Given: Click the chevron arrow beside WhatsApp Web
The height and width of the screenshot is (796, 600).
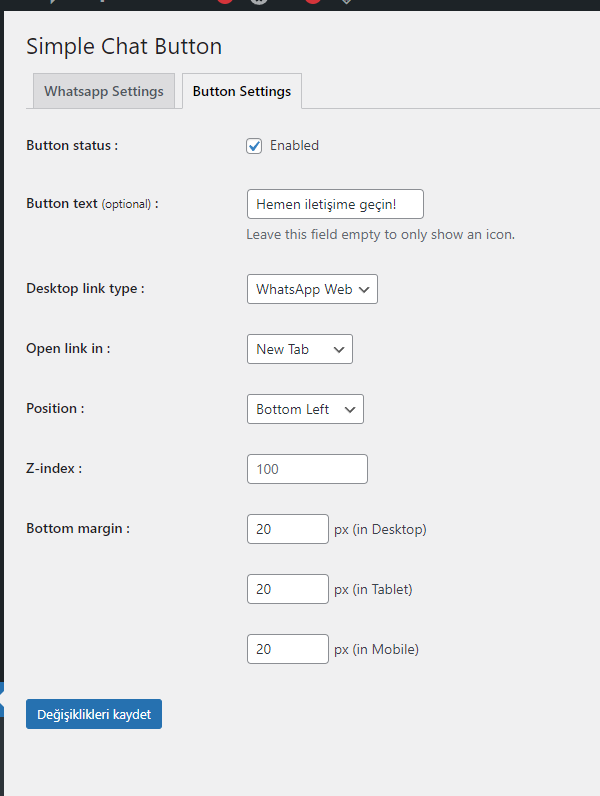Looking at the screenshot, I should point(363,289).
